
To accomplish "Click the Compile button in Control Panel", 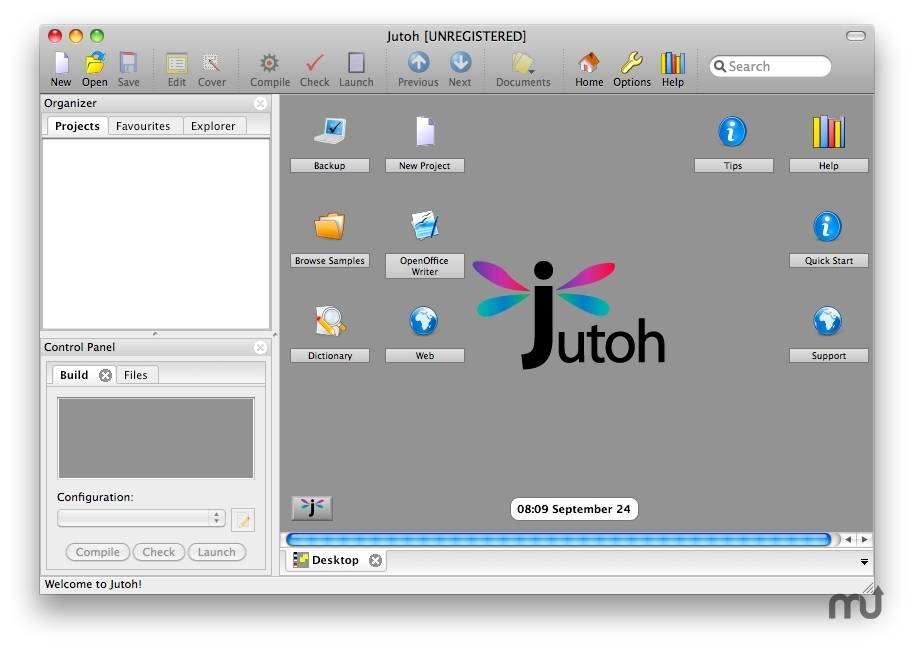I will (97, 552).
